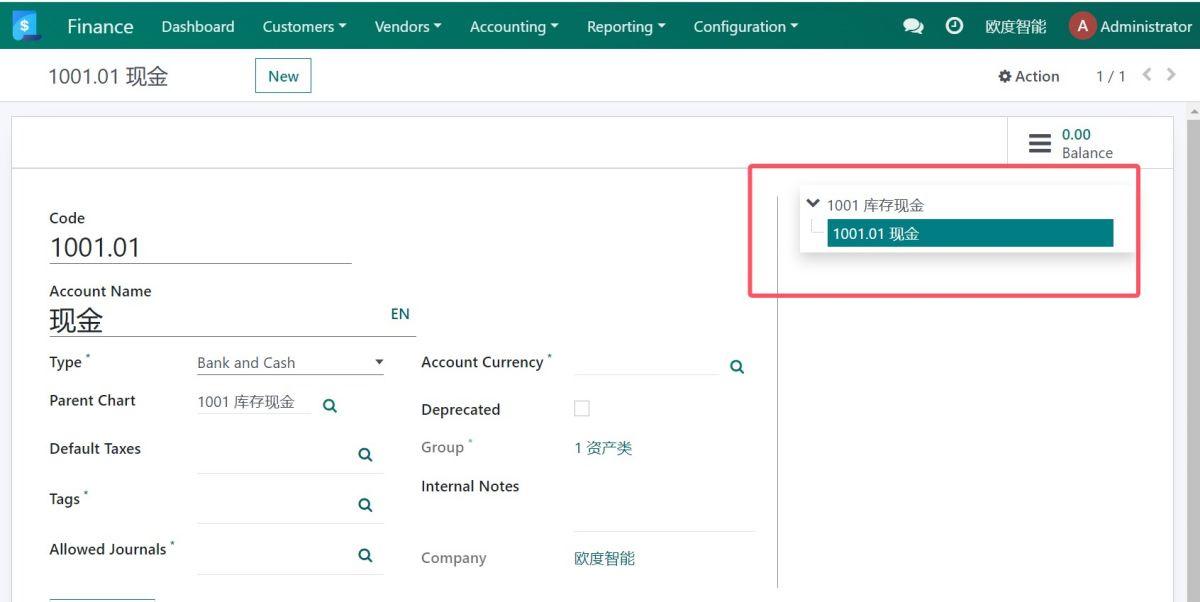The height and width of the screenshot is (602, 1200).
Task: Click the Default Taxes input field
Action: tap(275, 455)
